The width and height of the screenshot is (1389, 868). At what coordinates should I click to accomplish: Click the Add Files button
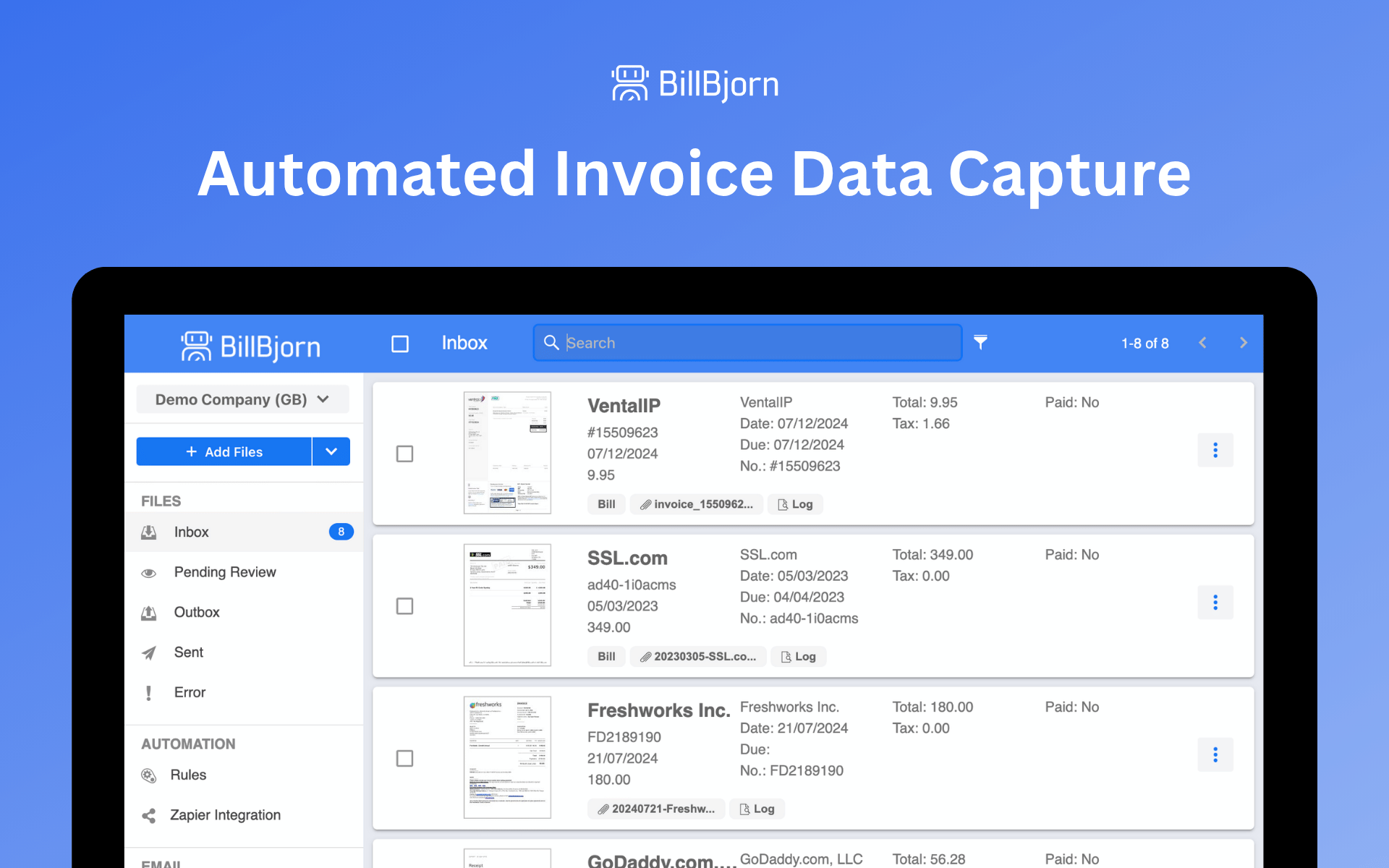click(x=224, y=451)
